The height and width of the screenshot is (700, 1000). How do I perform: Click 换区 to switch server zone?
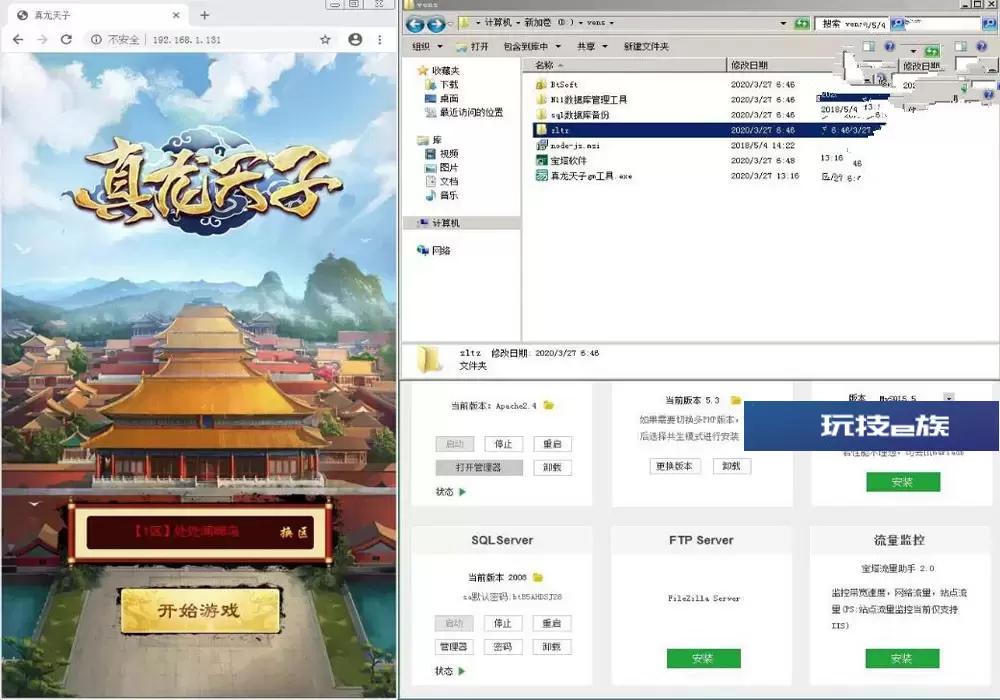point(294,532)
